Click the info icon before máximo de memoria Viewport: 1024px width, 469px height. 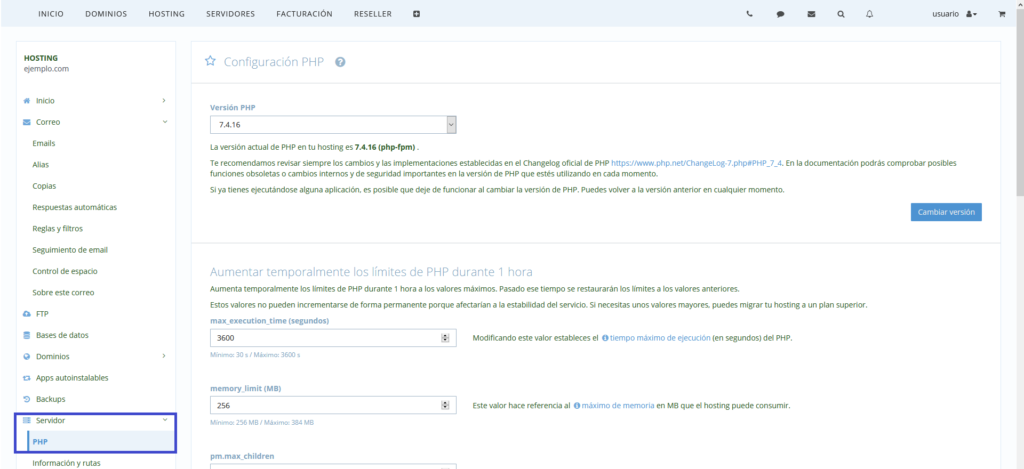tap(577, 406)
